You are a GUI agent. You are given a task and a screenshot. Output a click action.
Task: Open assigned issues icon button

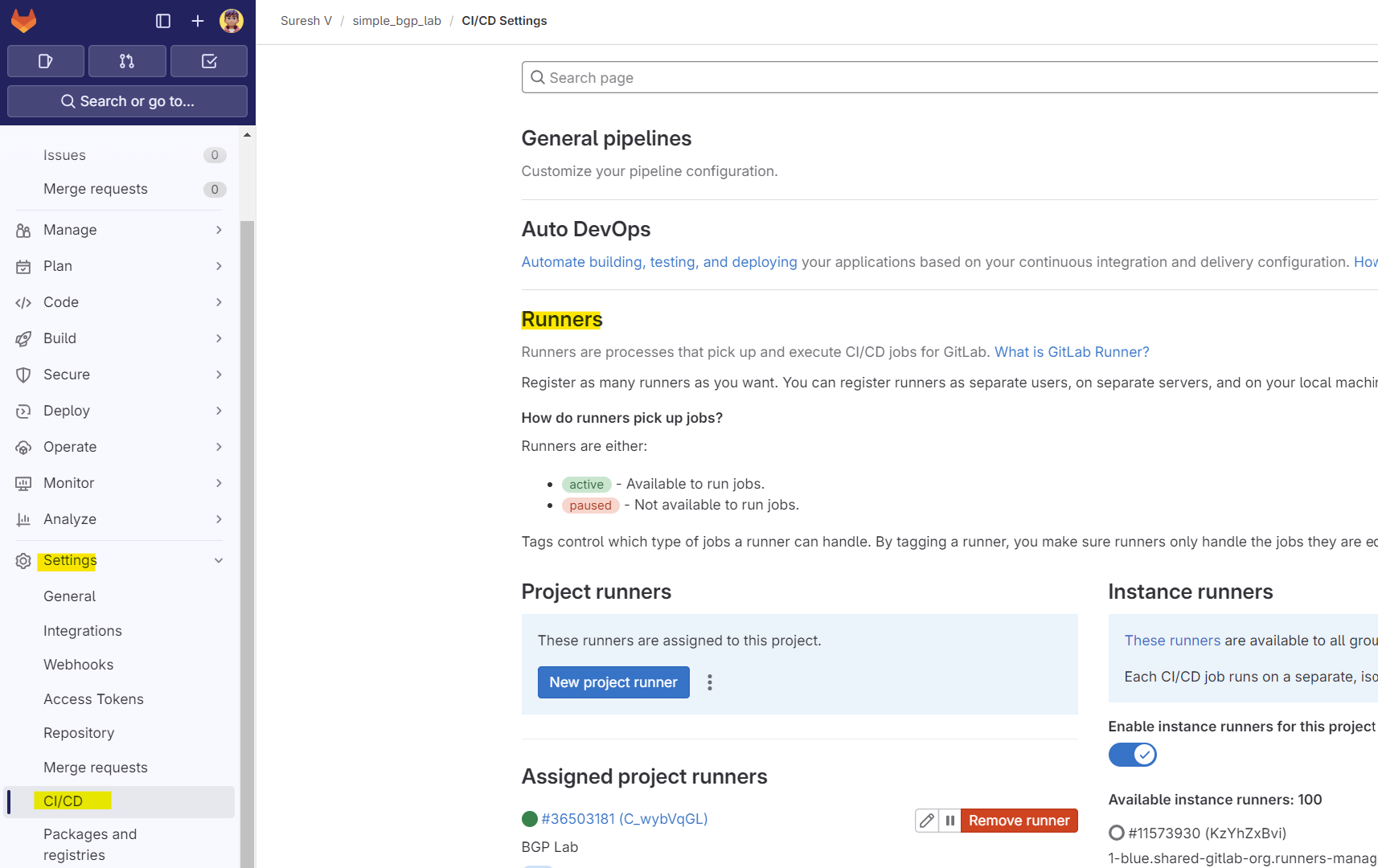point(46,61)
